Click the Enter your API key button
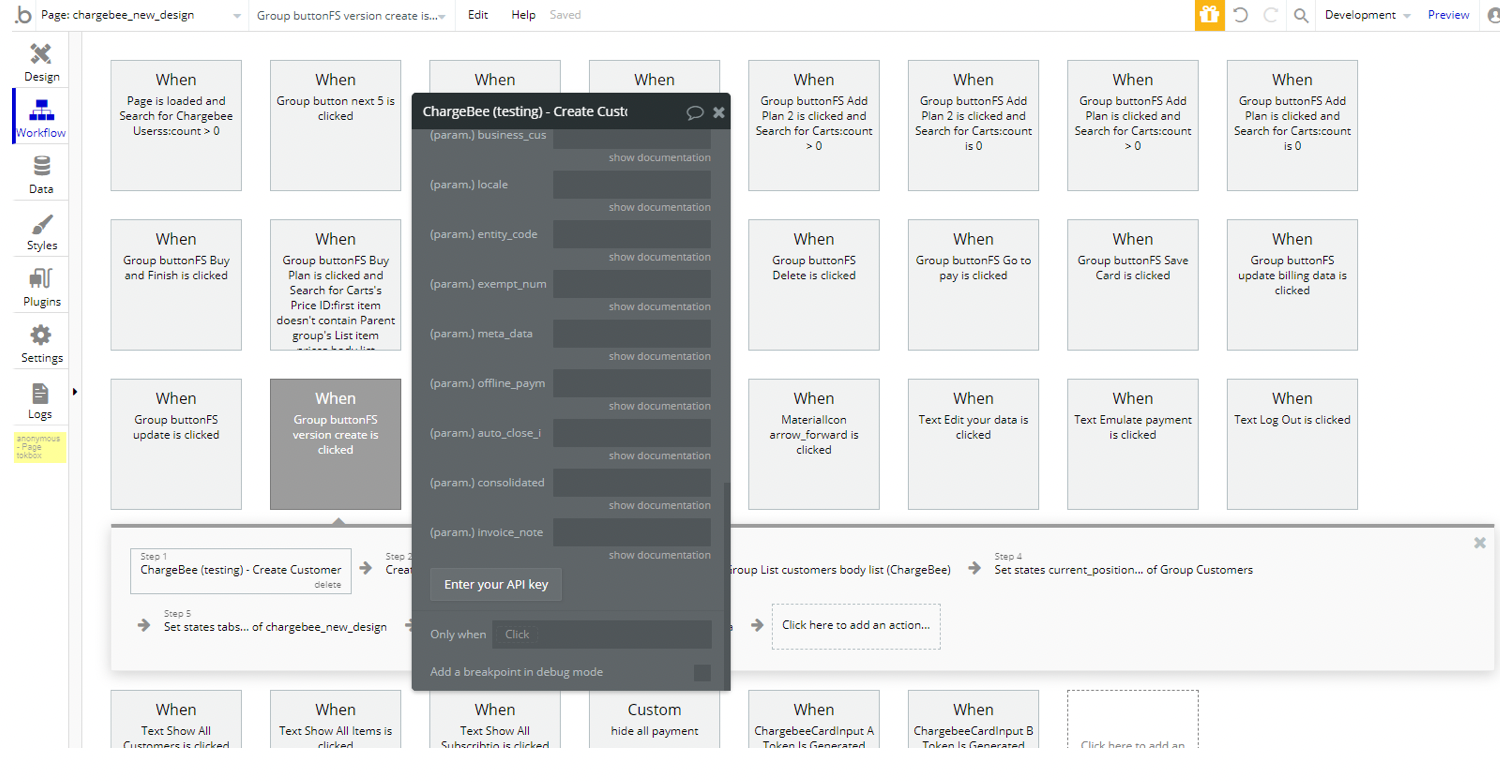Image resolution: width=1500 pixels, height=782 pixels. coord(496,584)
